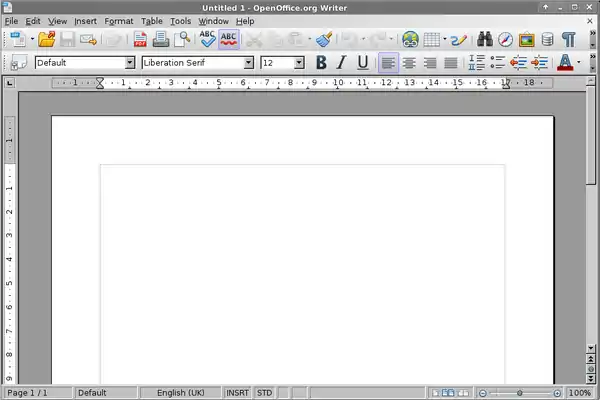The height and width of the screenshot is (400, 600).
Task: Toggle AutoSpellcheck red underline button
Action: click(x=229, y=40)
